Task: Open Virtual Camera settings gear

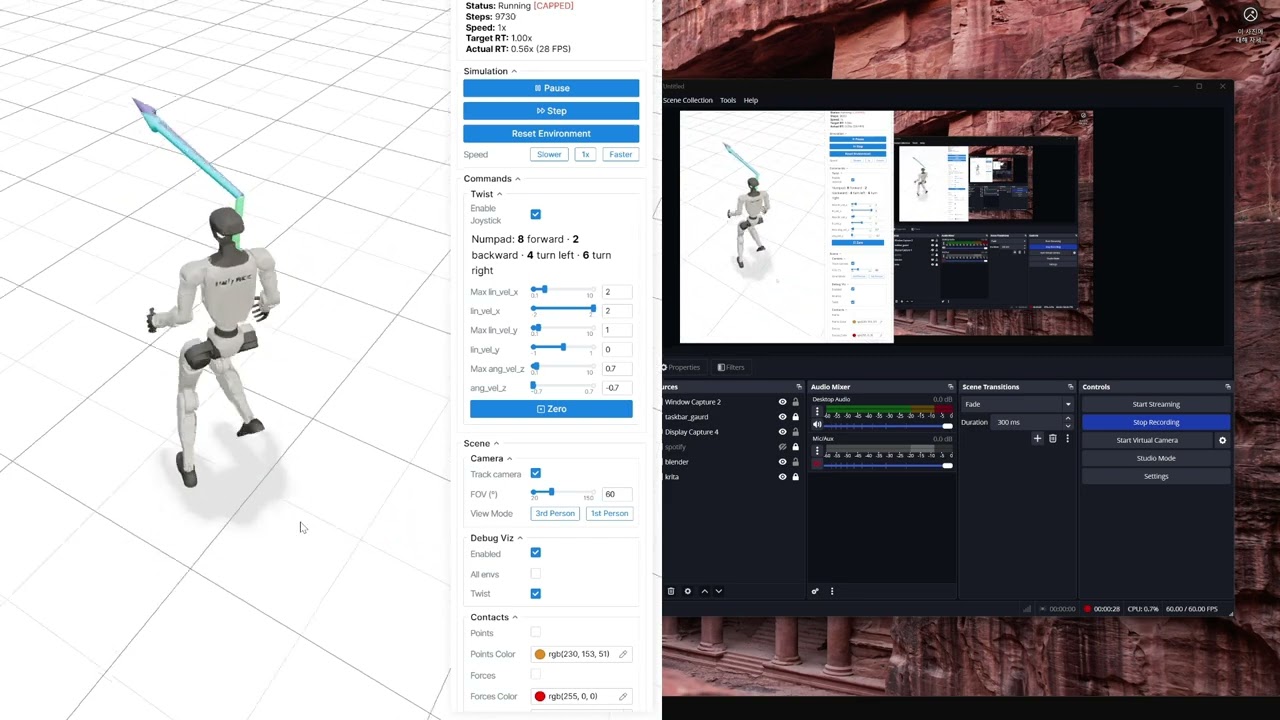Action: (x=1222, y=440)
